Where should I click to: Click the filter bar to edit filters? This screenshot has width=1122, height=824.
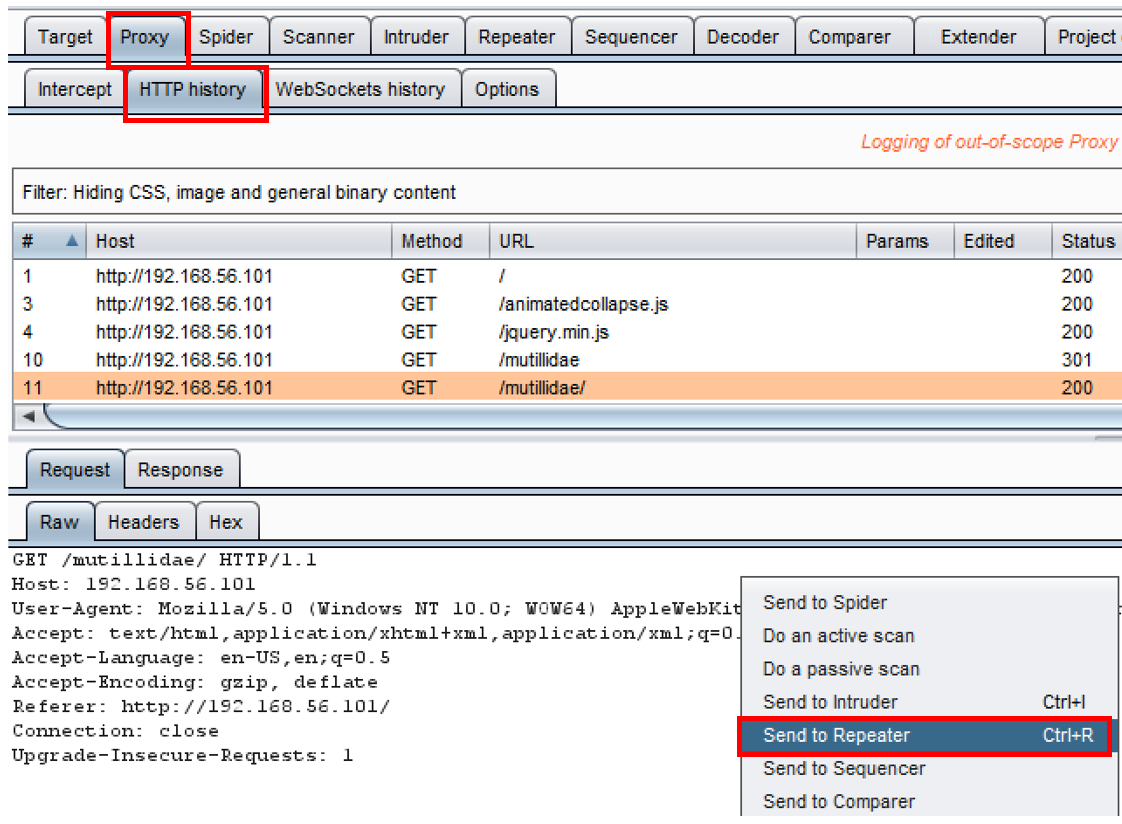(560, 192)
